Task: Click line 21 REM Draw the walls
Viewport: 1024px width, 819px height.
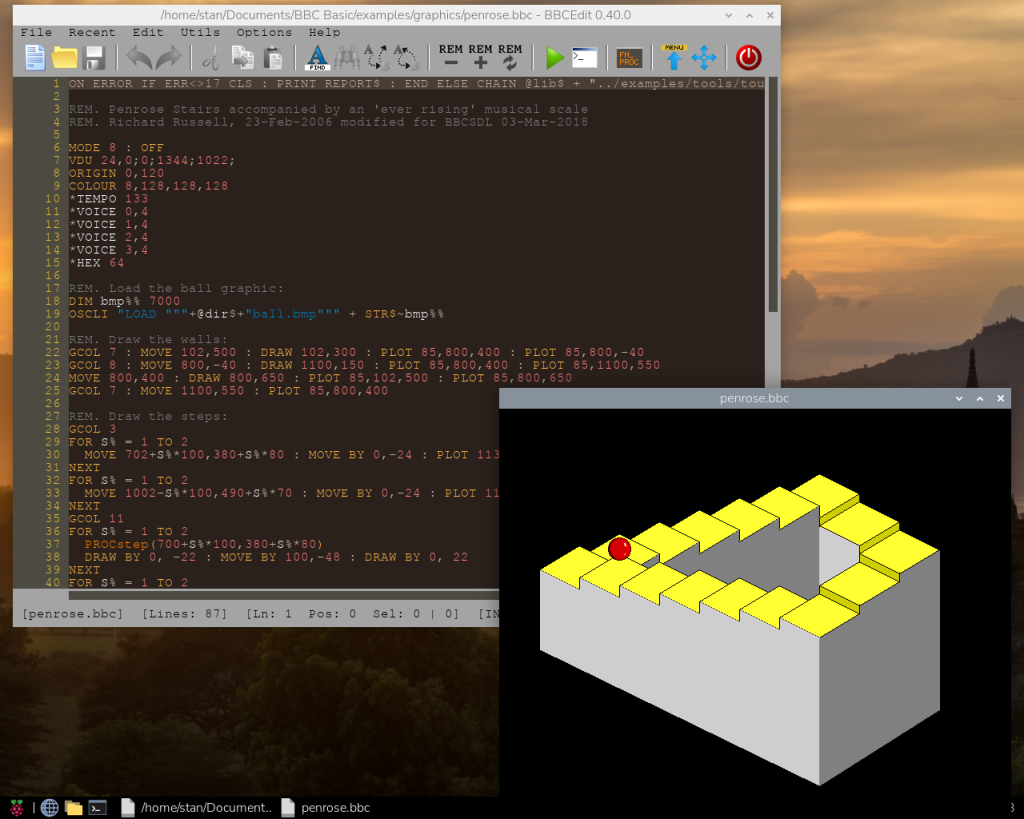Action: tap(148, 339)
